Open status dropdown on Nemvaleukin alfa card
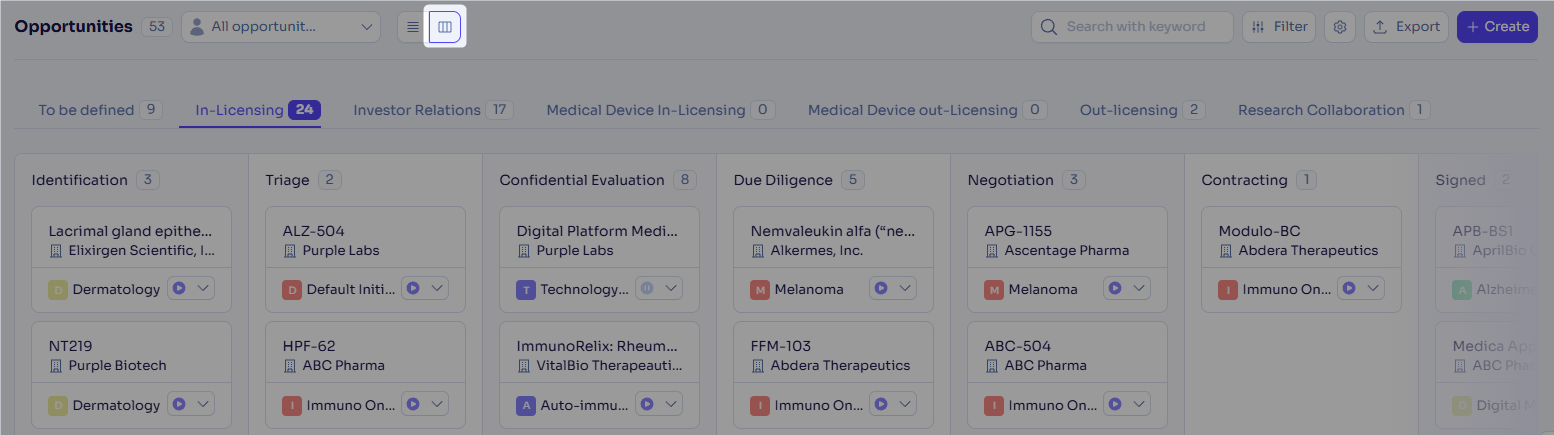Viewport: 1554px width, 435px height. pyautogui.click(x=893, y=288)
